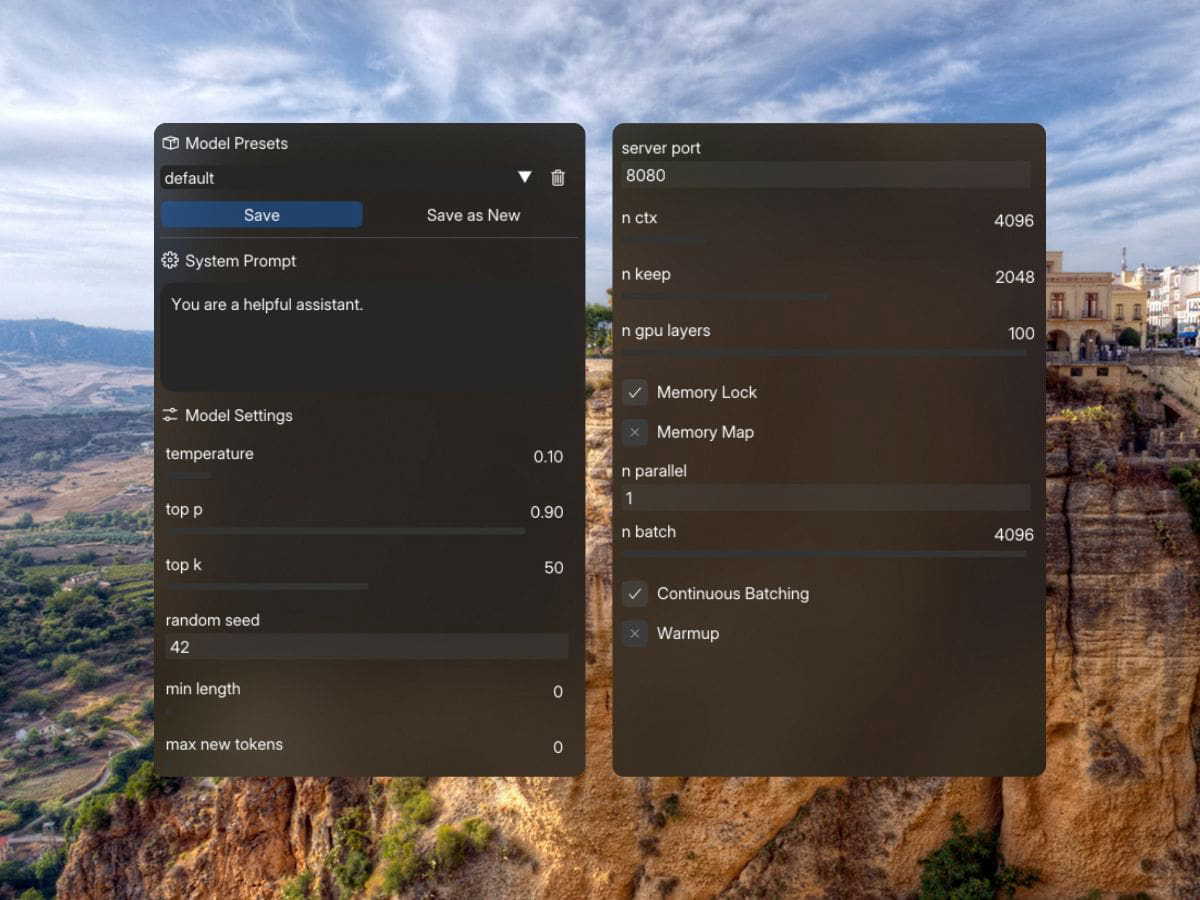Image resolution: width=1200 pixels, height=900 pixels.
Task: Select the default preset combo box
Action: pyautogui.click(x=349, y=178)
